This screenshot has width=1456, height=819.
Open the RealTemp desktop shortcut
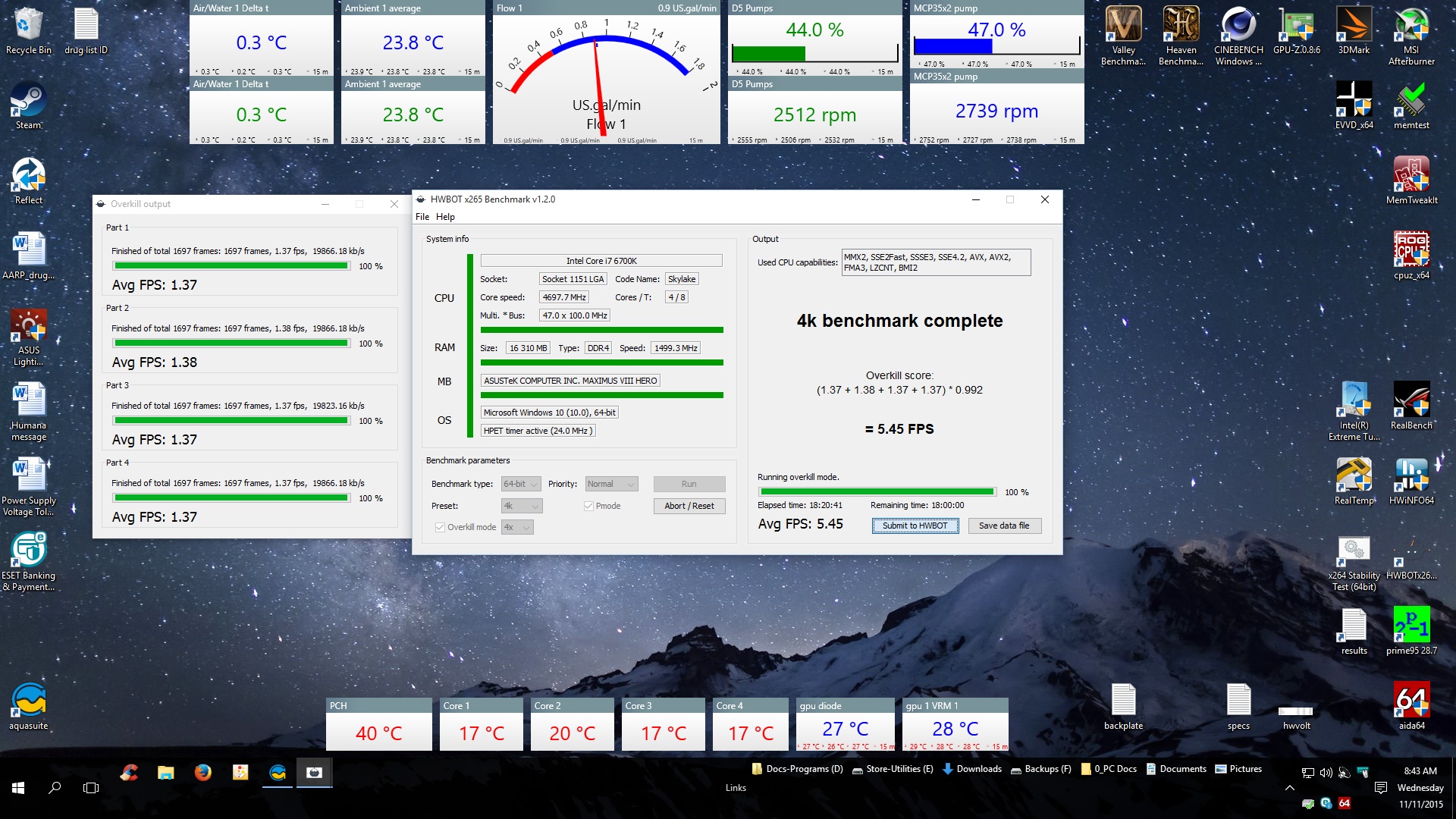[1354, 482]
